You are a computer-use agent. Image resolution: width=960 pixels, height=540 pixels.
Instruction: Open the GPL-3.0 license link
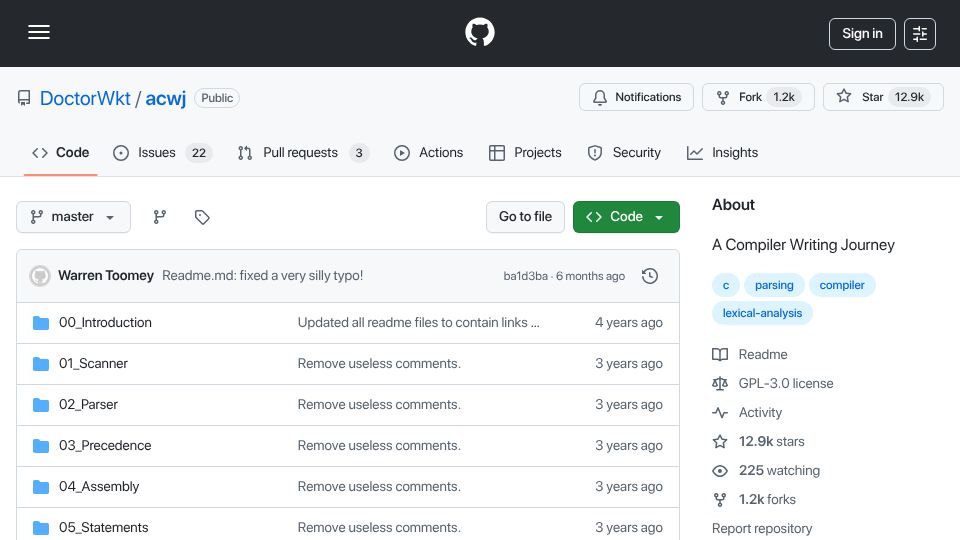[x=773, y=383]
